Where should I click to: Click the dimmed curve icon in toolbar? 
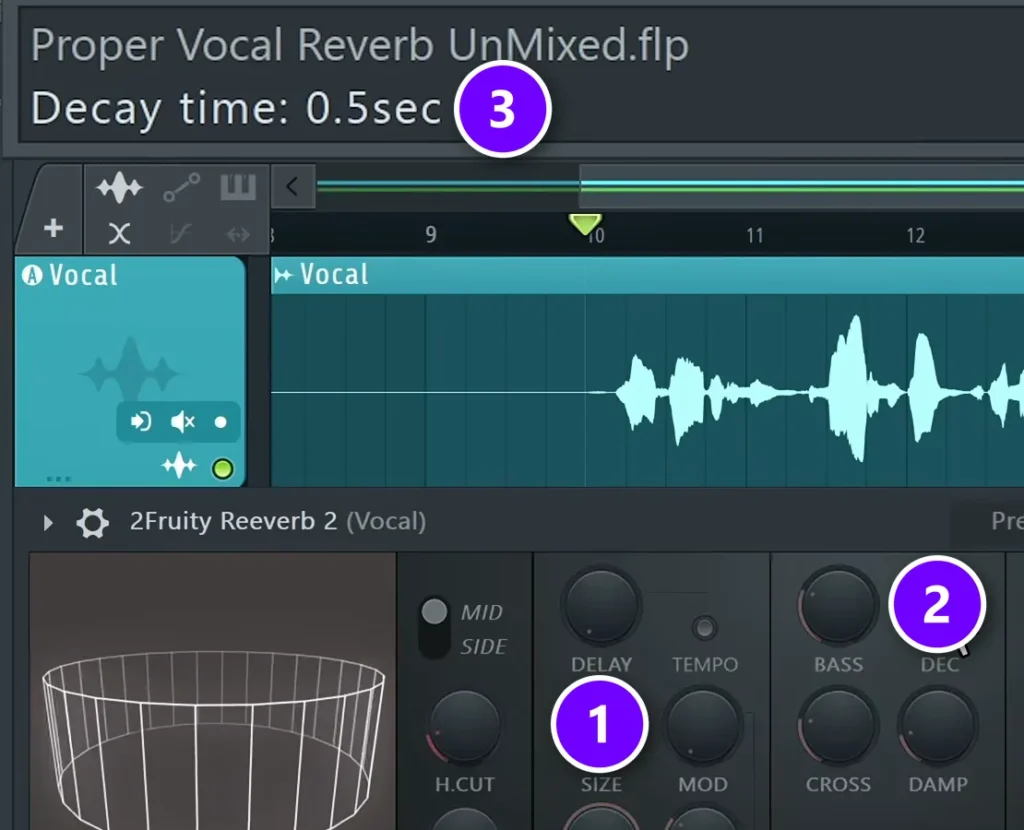tap(180, 234)
